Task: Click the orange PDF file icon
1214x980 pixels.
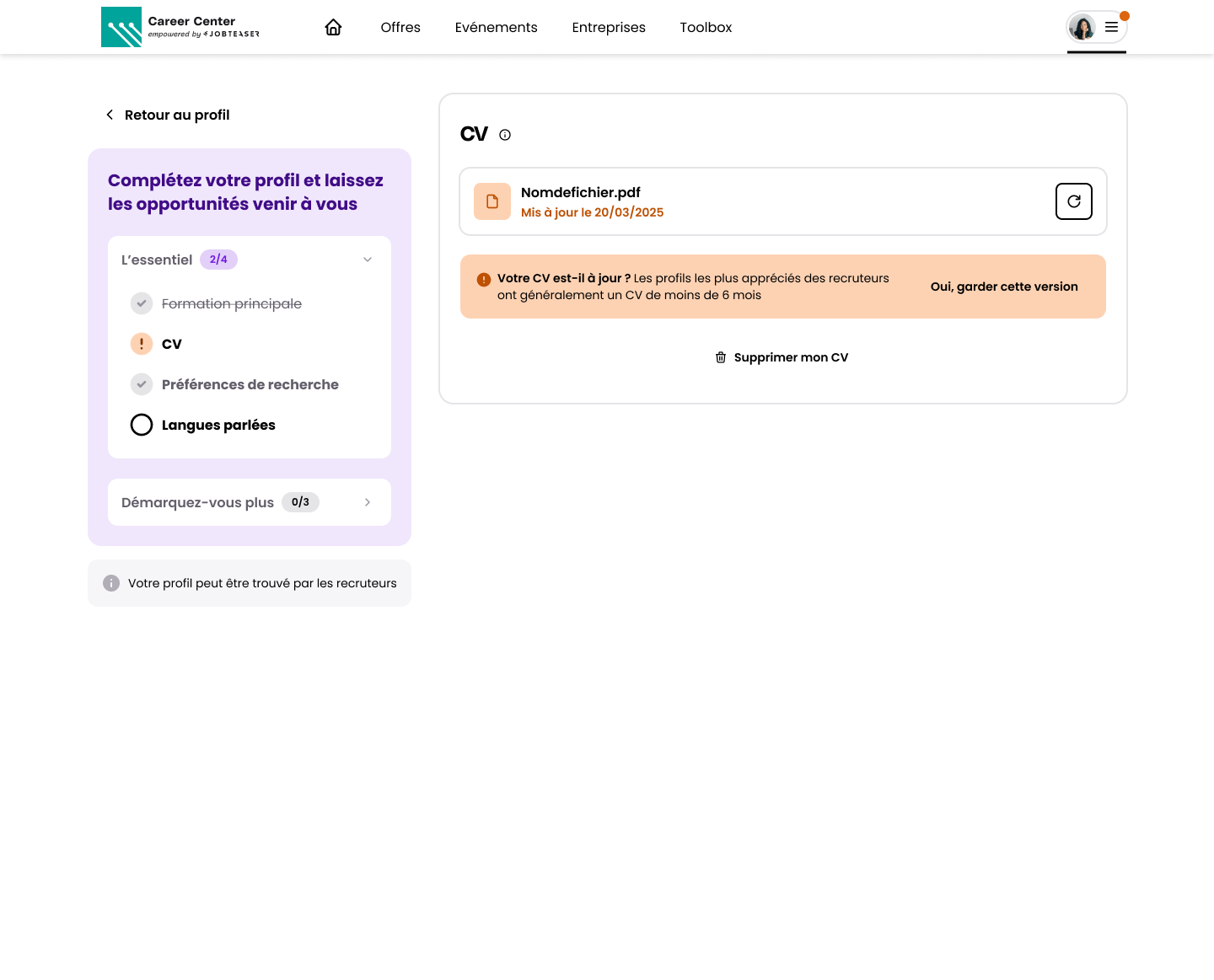Action: coord(492,201)
